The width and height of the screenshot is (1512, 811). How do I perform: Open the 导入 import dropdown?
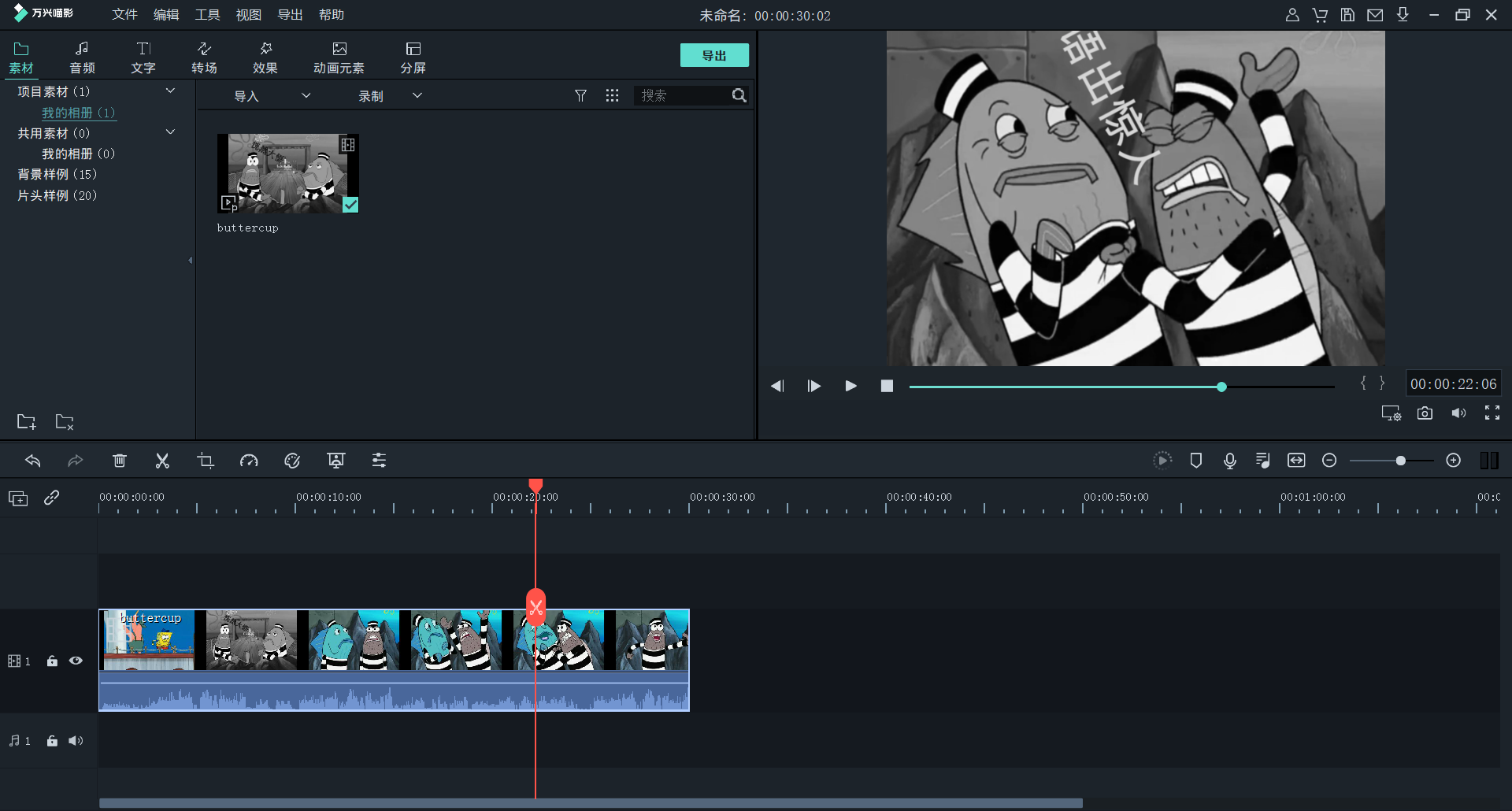[272, 96]
